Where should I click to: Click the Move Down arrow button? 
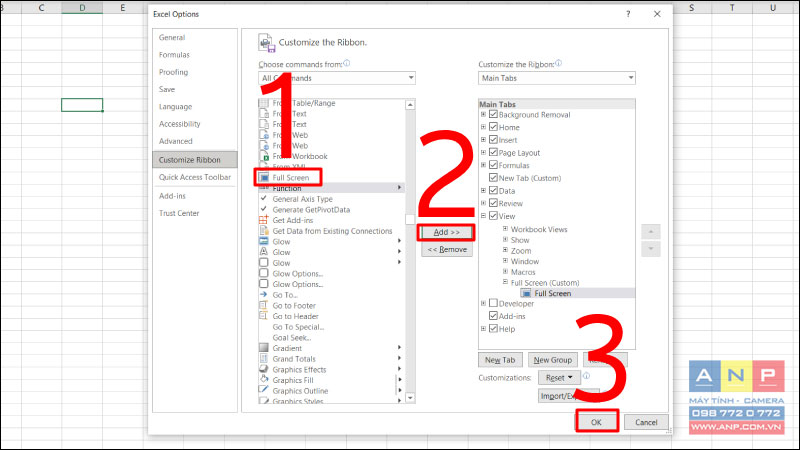(x=651, y=249)
